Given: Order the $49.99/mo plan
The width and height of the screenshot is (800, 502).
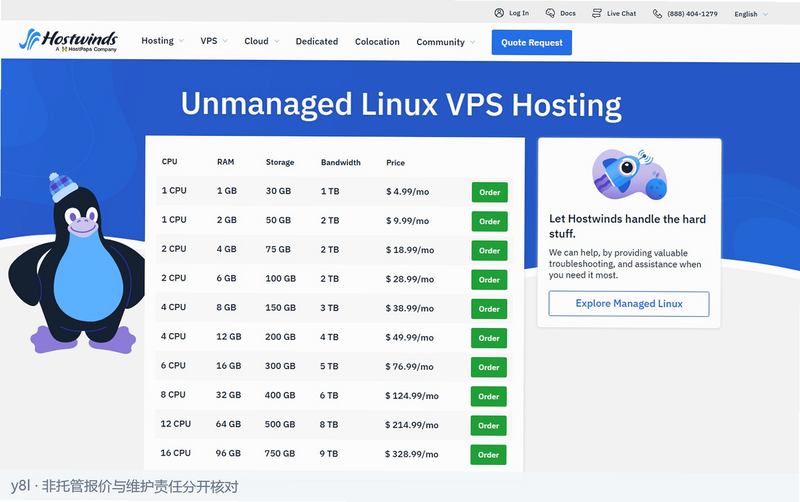Looking at the screenshot, I should coord(489,338).
